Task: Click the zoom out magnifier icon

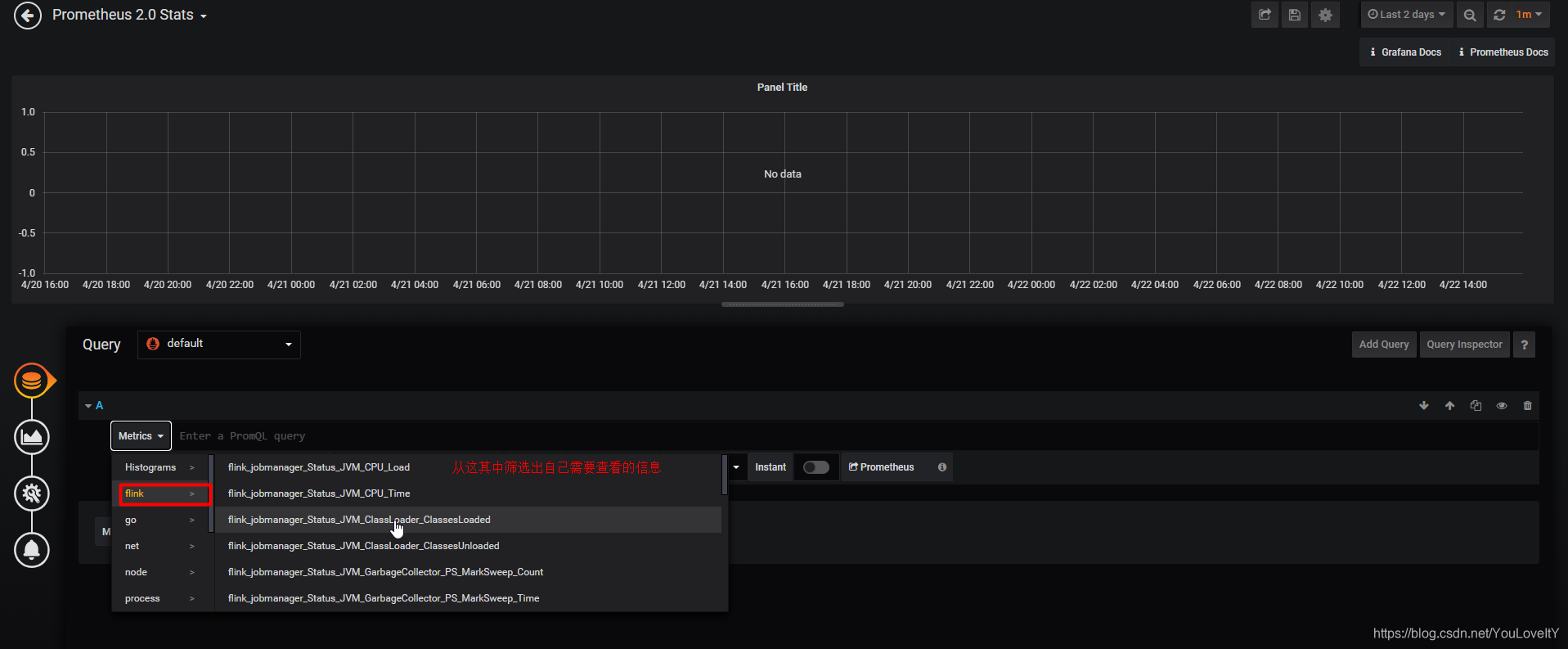Action: pos(1470,15)
